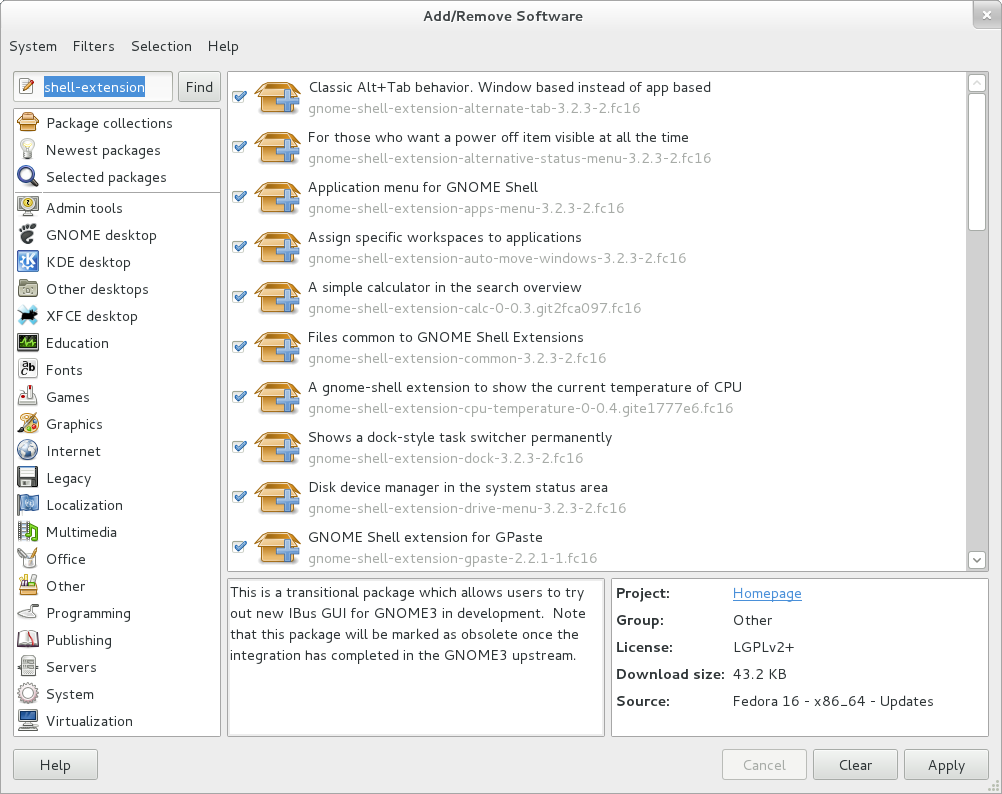
Task: Uncheck the dock extension checkbox
Action: coord(240,446)
